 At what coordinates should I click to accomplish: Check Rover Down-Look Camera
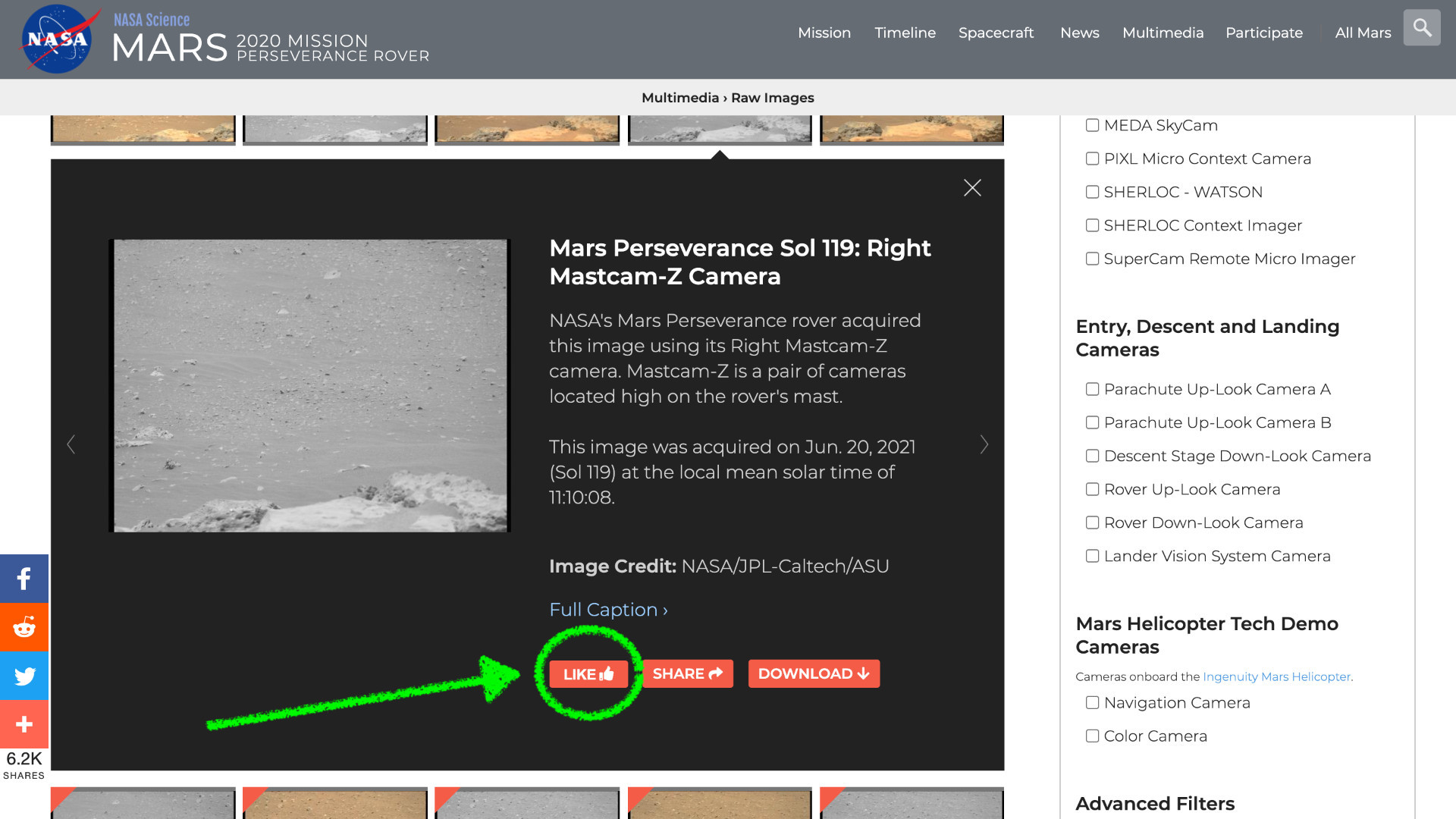[x=1092, y=522]
